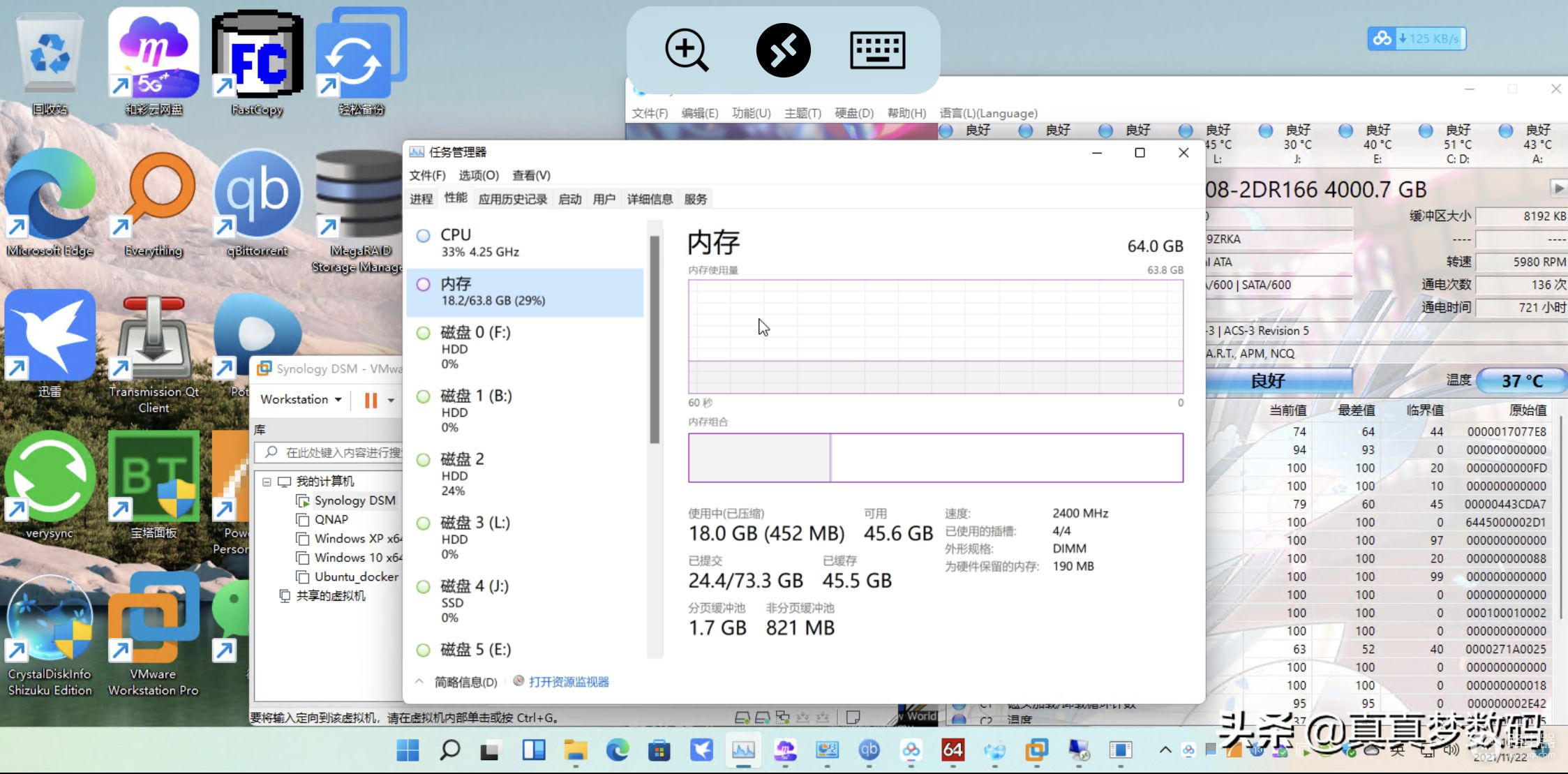Image resolution: width=1568 pixels, height=774 pixels.
Task: Click 打开资源监视器 link
Action: [x=568, y=682]
